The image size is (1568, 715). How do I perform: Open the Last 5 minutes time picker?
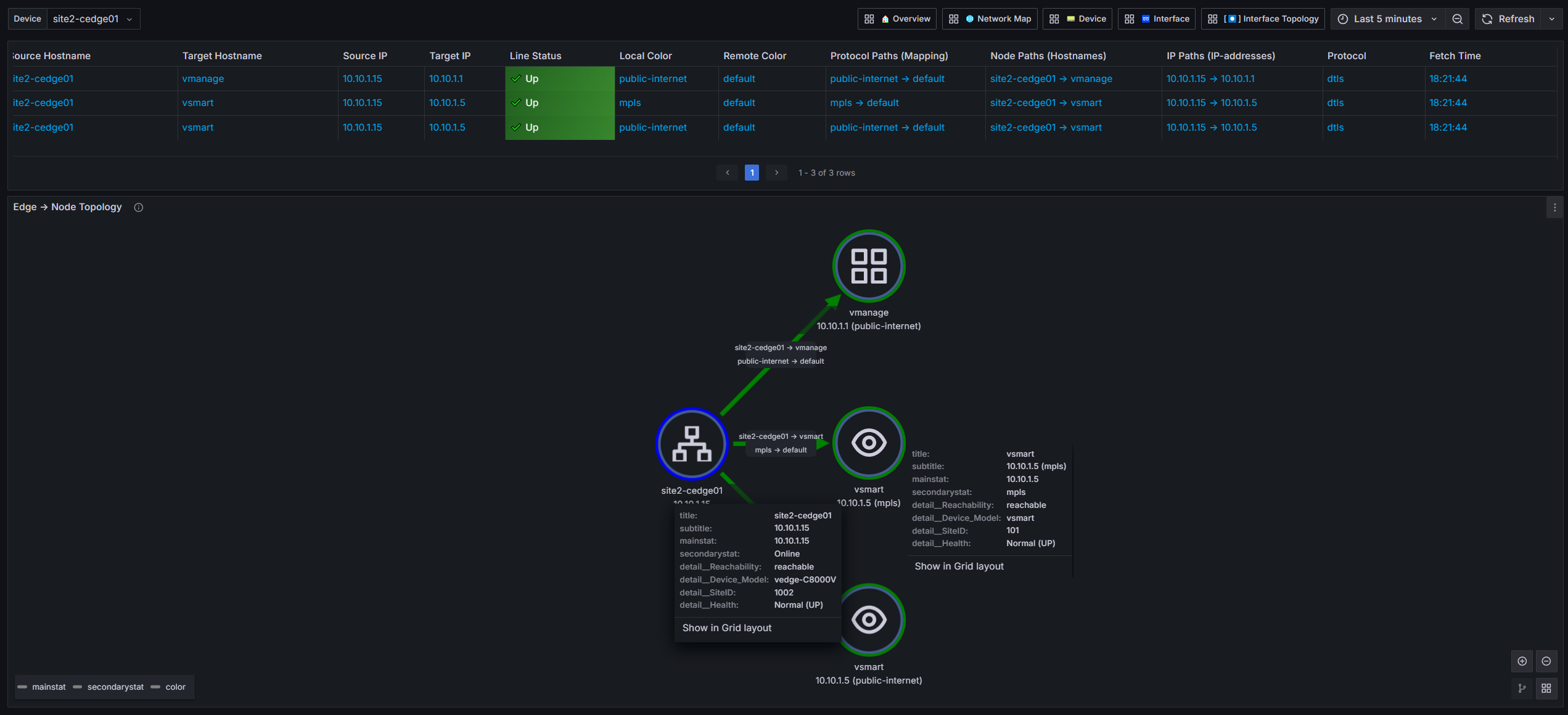point(1387,19)
